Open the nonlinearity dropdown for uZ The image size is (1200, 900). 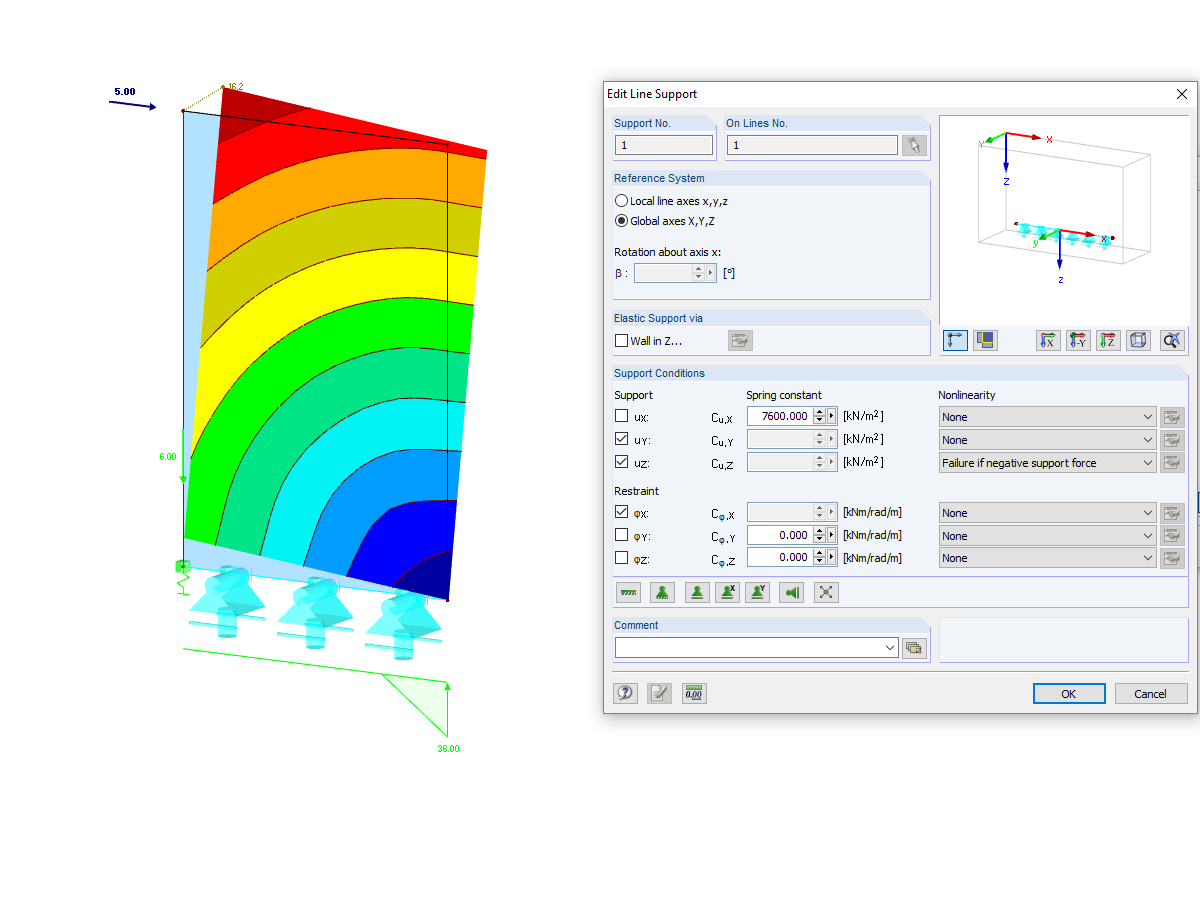1150,462
